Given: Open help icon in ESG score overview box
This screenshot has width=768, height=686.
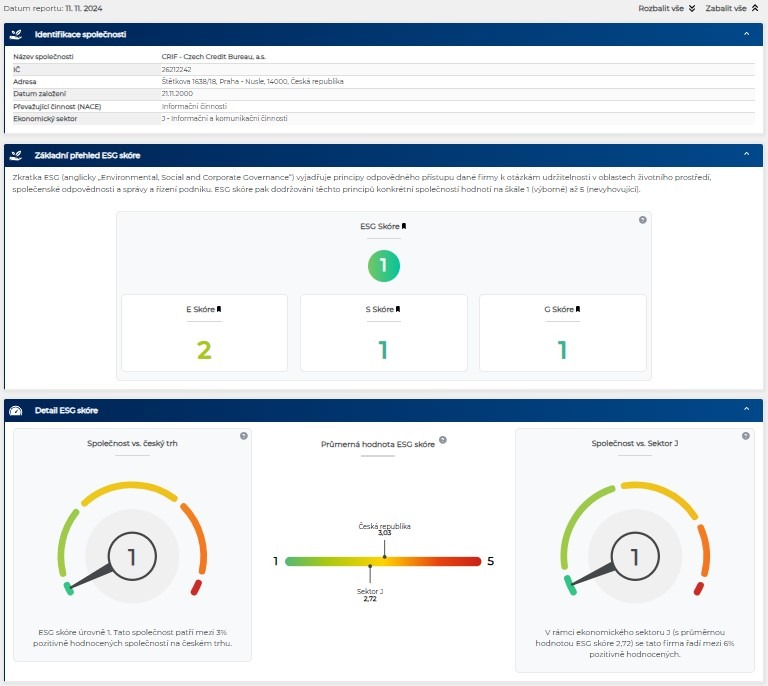Looking at the screenshot, I should [x=642, y=220].
